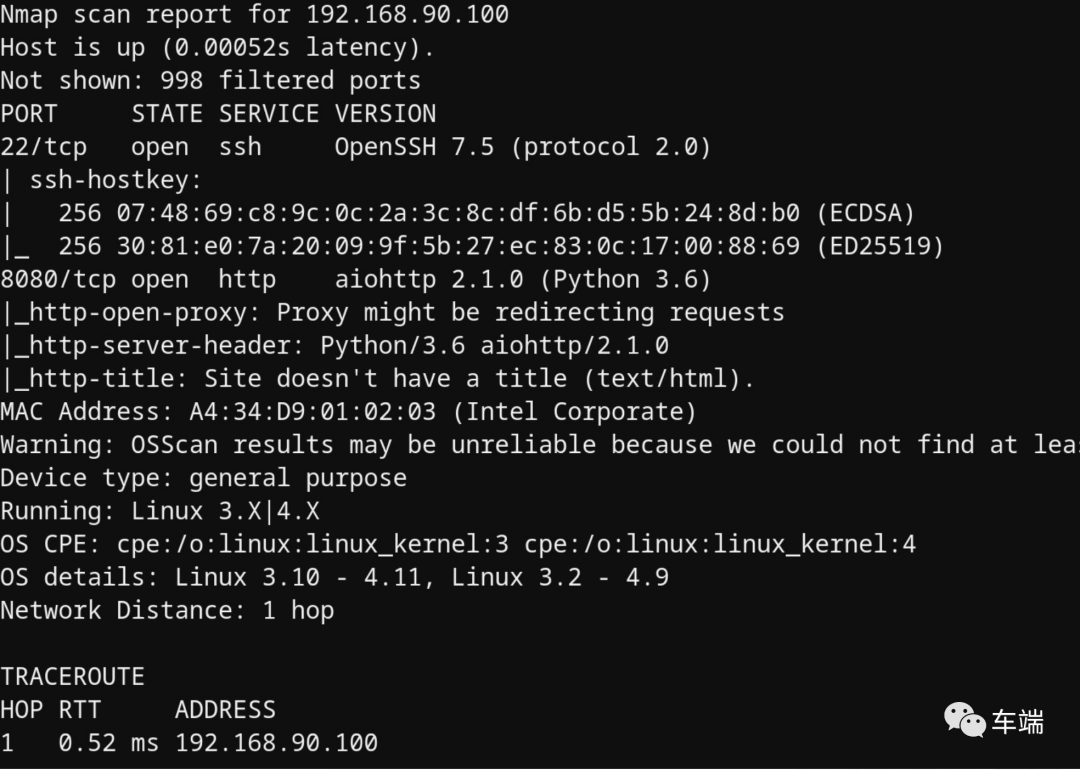Click the 车端 watermark text
Image resolution: width=1080 pixels, height=770 pixels.
(1018, 721)
